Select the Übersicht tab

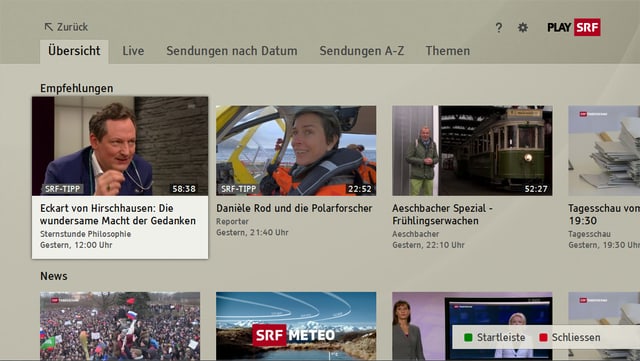(x=74, y=51)
